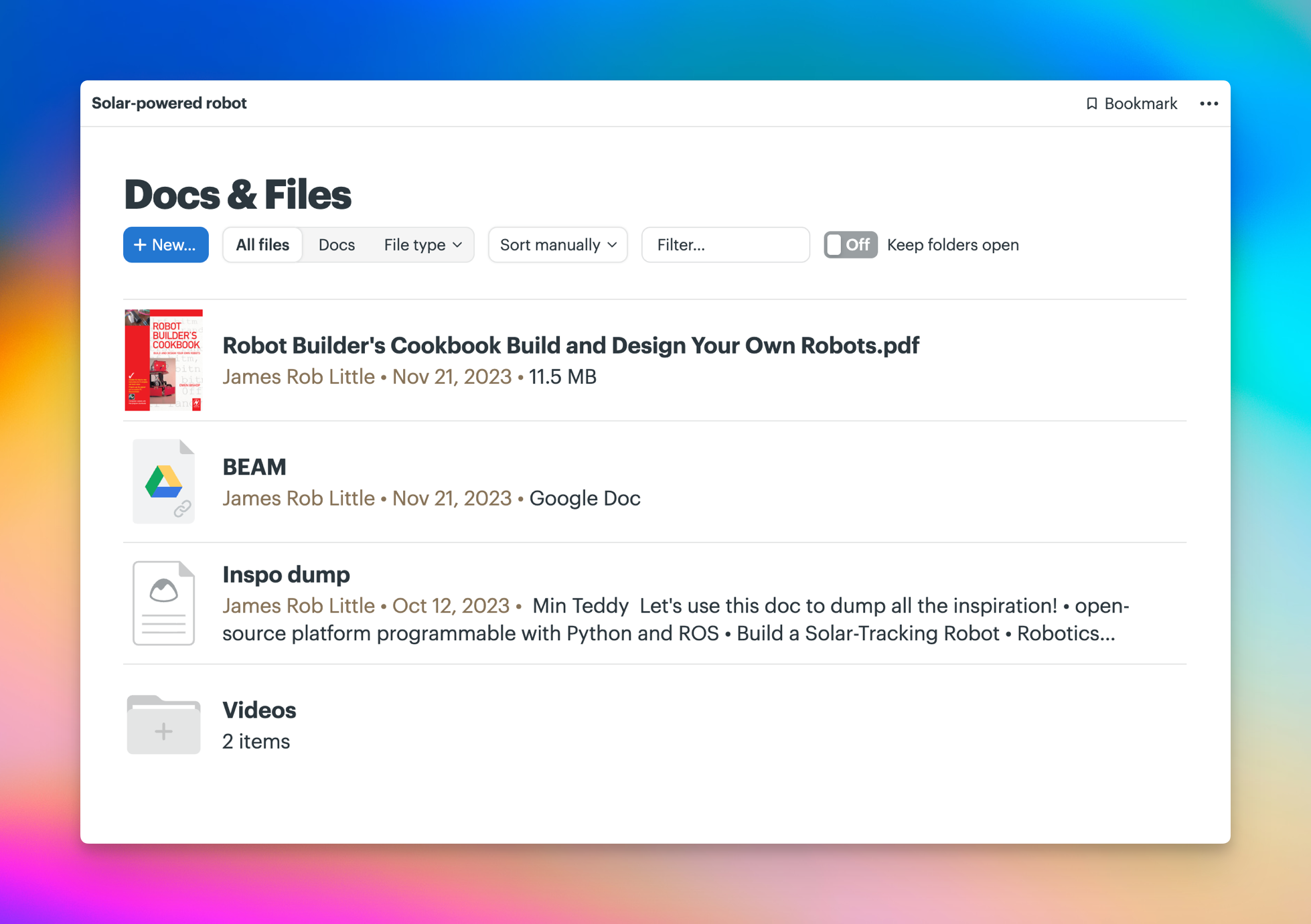The width and height of the screenshot is (1311, 924).
Task: Open Robot Builder's Cookbook PDF title link
Action: pyautogui.click(x=570, y=345)
